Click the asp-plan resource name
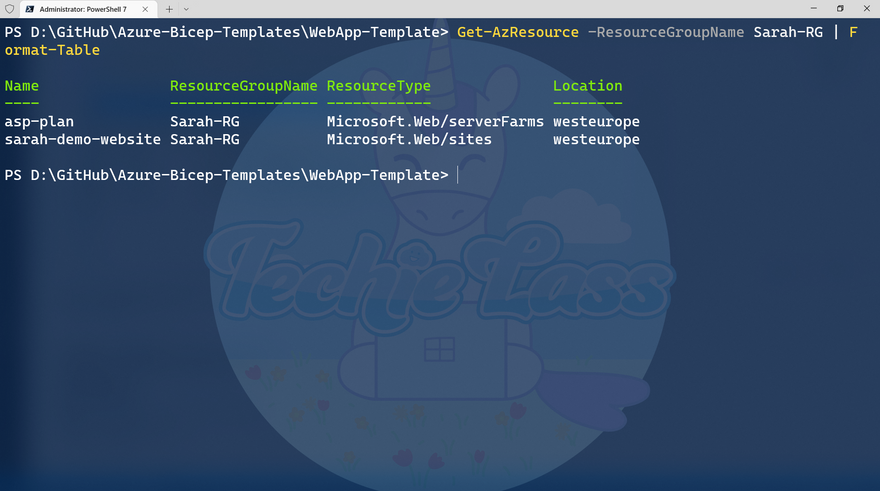 pyautogui.click(x=39, y=121)
